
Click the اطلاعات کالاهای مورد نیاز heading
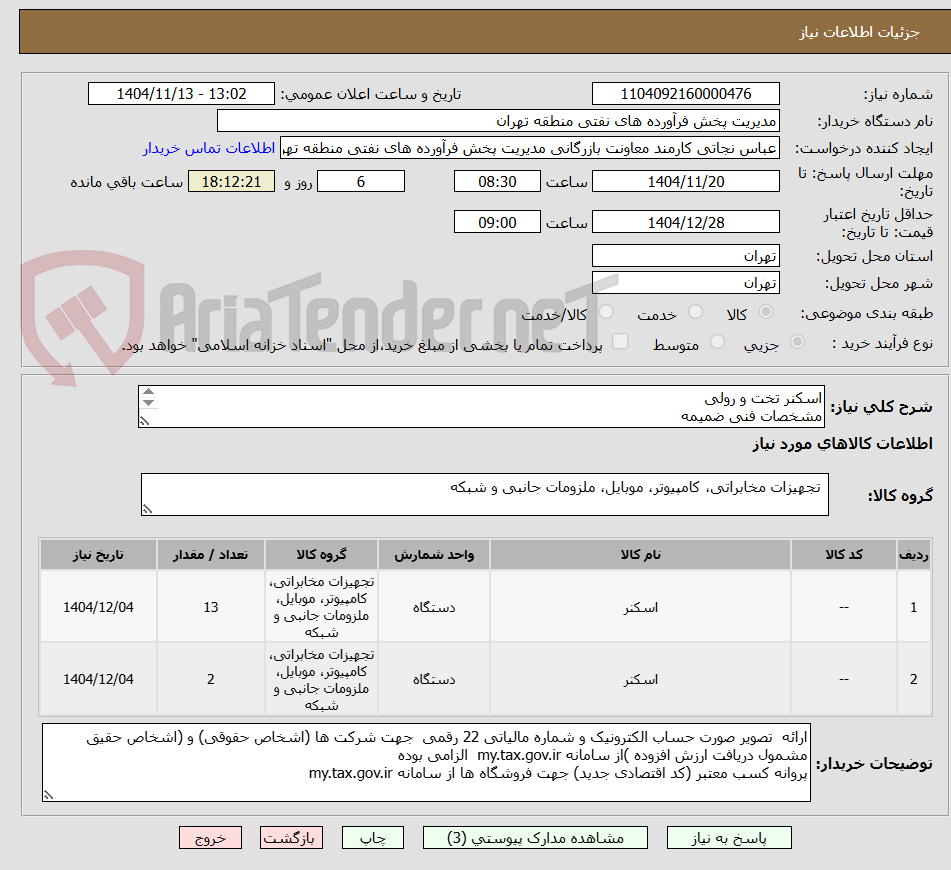click(x=842, y=443)
